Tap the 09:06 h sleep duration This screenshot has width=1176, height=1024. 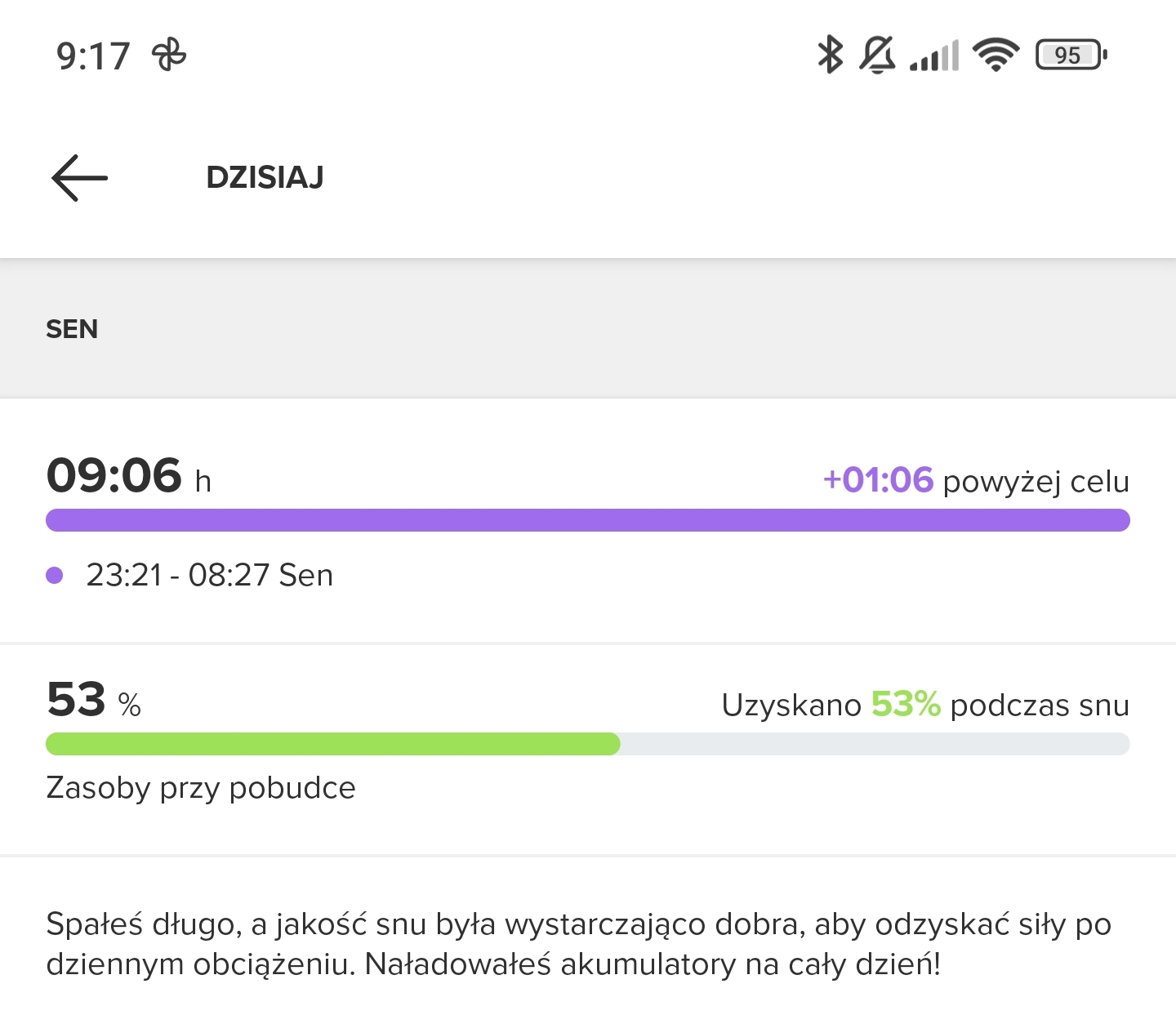coord(128,476)
